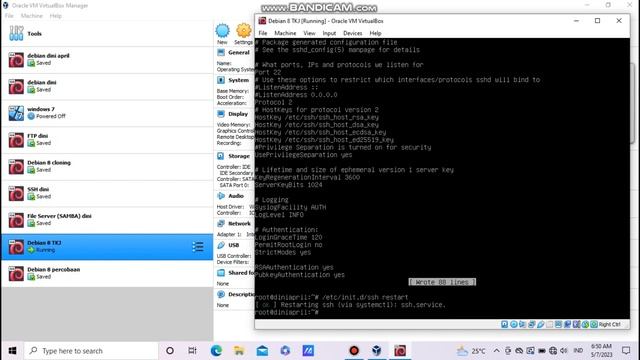The height and width of the screenshot is (360, 640).
Task: Click the 'Right Ctrl' host key label
Action: 610,324
